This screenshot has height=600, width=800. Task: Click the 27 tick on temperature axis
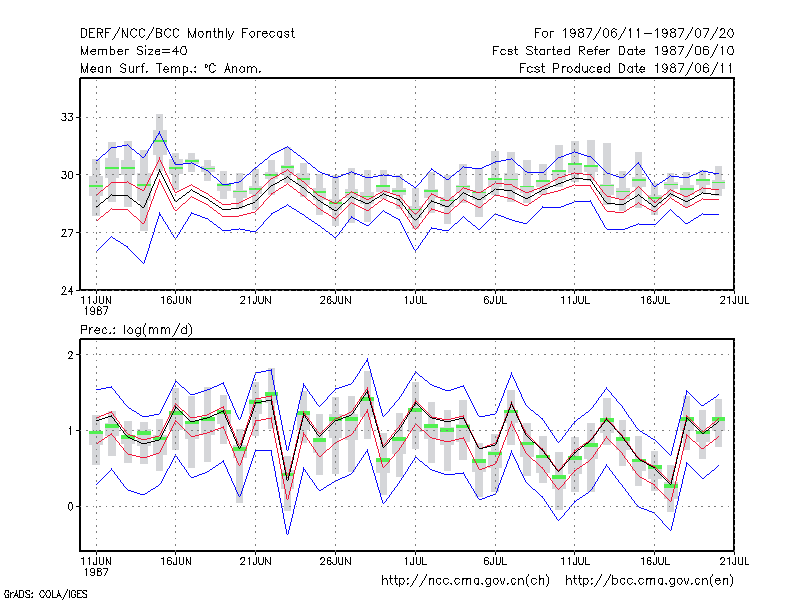point(67,233)
